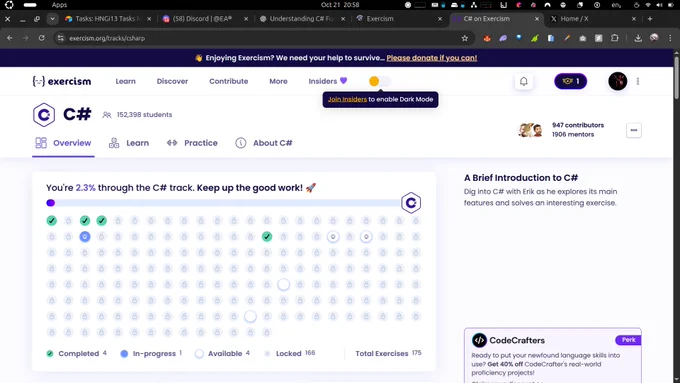Open the browser downloads icon
This screenshot has width=680, height=383.
coord(638,38)
